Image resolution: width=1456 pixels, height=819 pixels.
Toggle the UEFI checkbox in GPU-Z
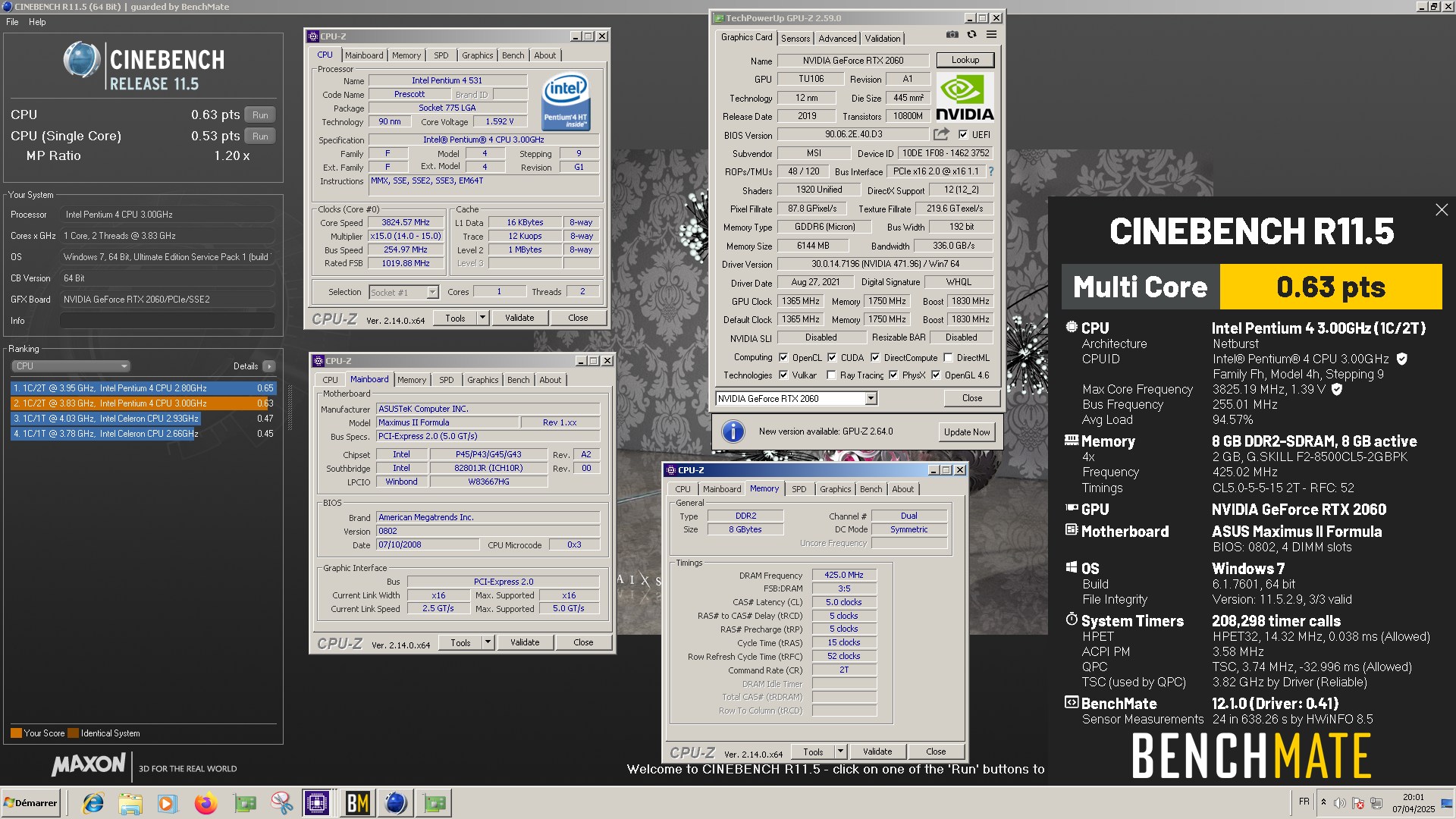(x=963, y=134)
